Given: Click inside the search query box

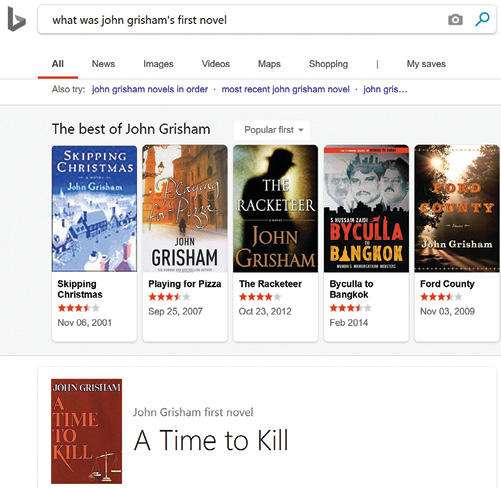Looking at the screenshot, I should tap(267, 20).
